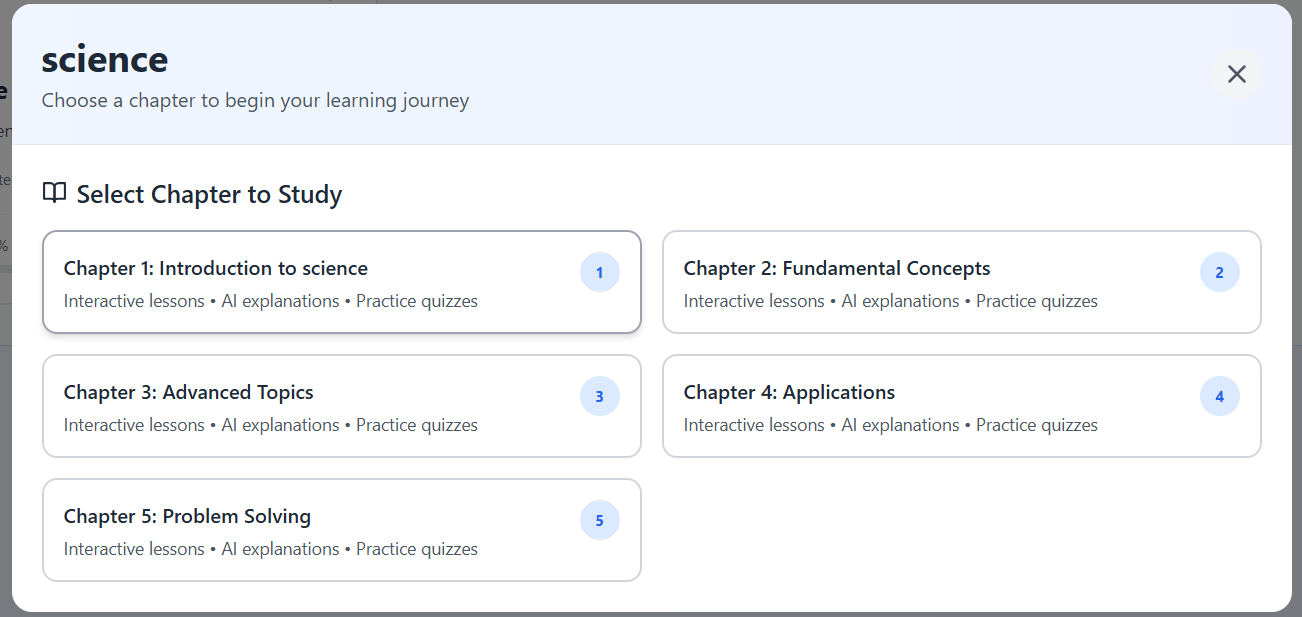Select the number 3 circular badge
The image size is (1302, 617).
[x=600, y=396]
